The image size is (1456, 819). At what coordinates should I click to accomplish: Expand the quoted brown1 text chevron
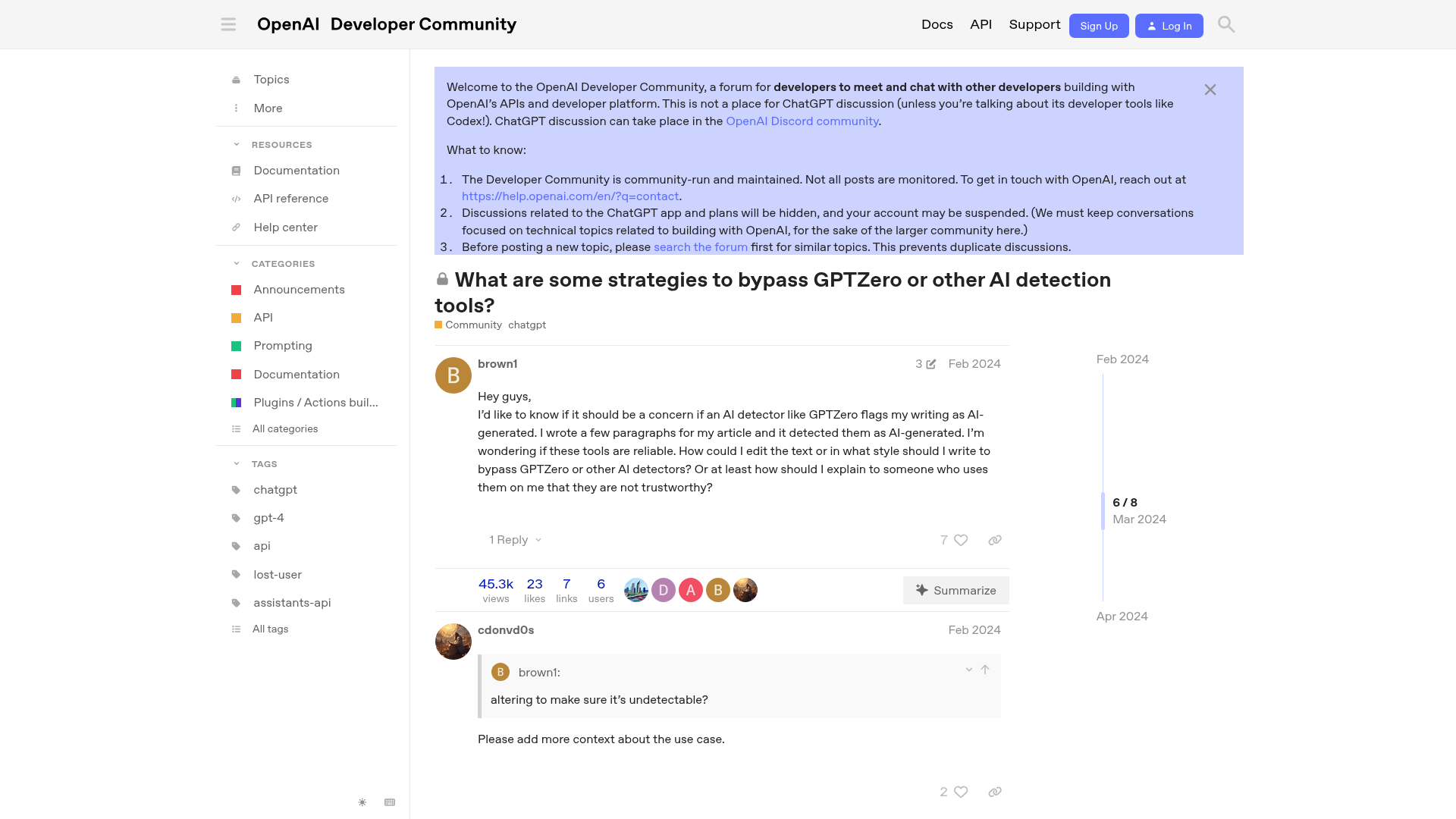pos(968,670)
